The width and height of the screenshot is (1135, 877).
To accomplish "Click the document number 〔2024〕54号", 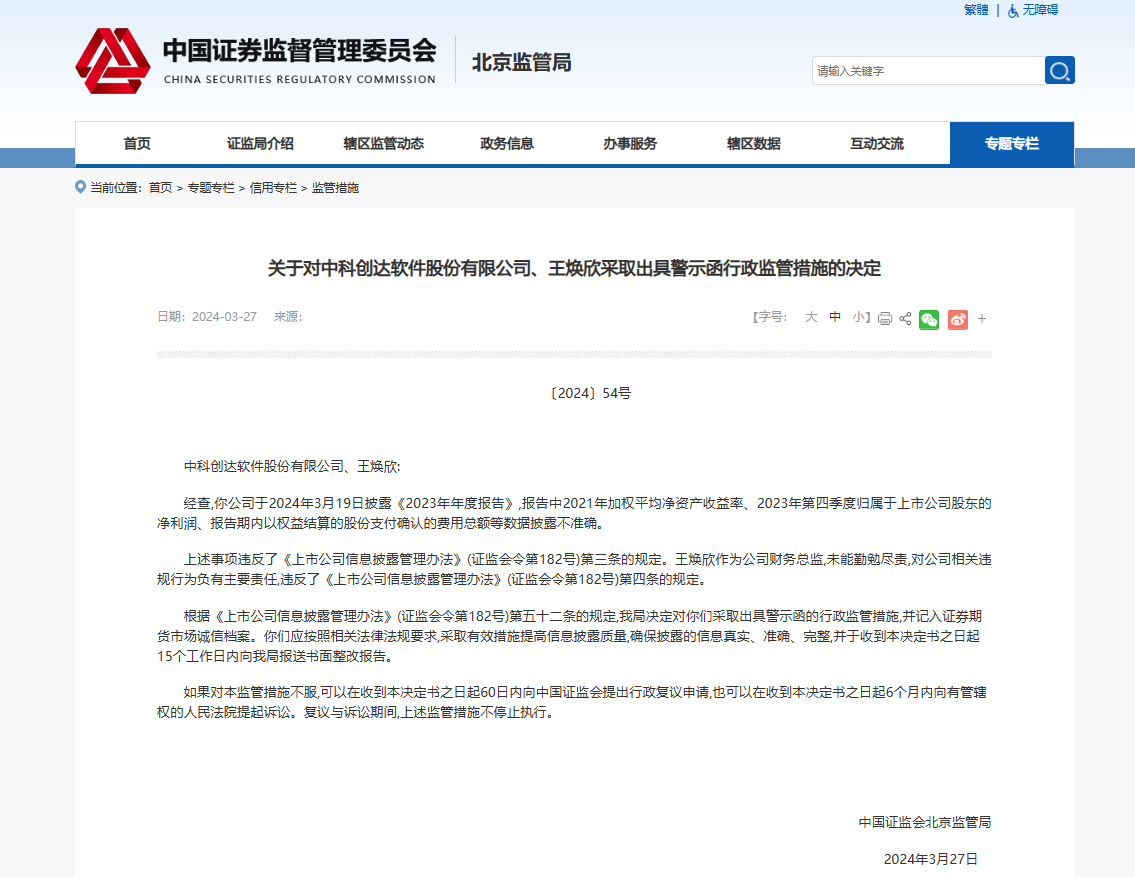I will (x=590, y=393).
